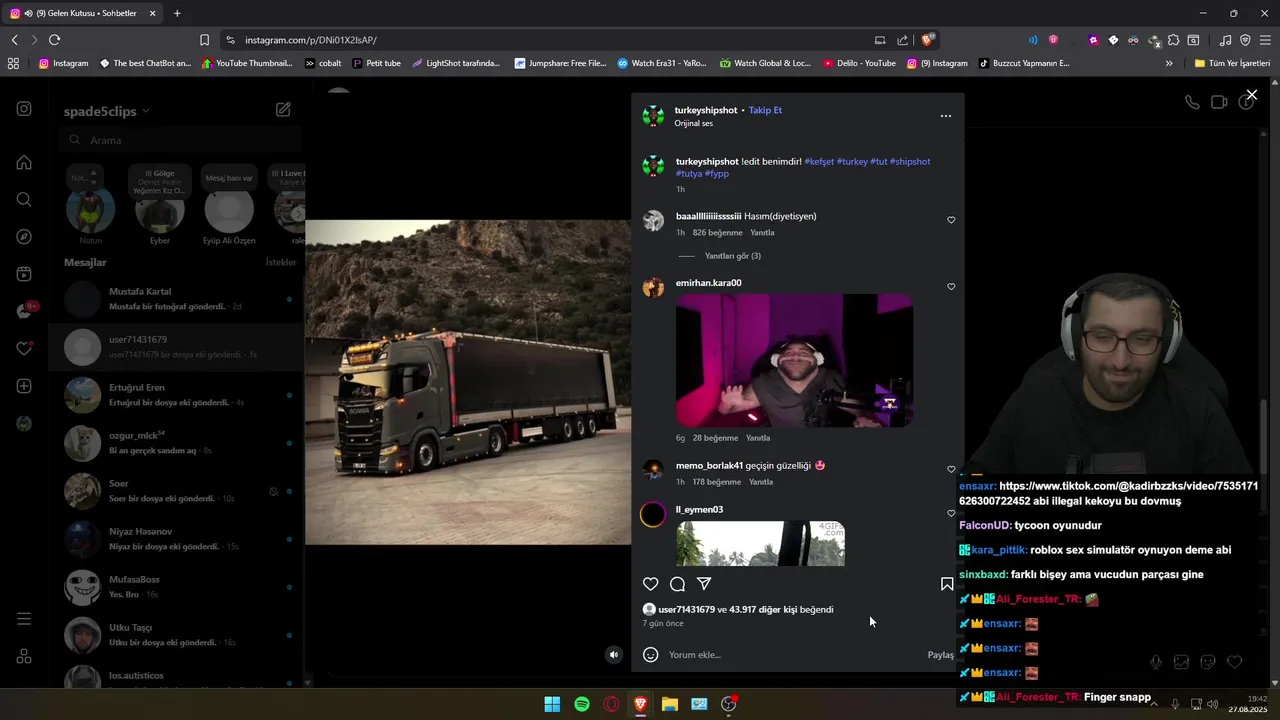Close the post modal with X

1251,95
